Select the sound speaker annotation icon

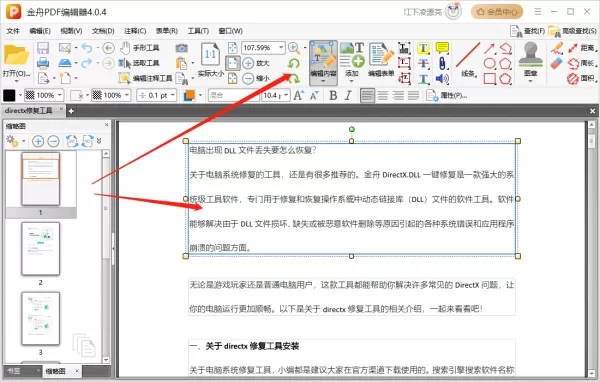[442, 78]
